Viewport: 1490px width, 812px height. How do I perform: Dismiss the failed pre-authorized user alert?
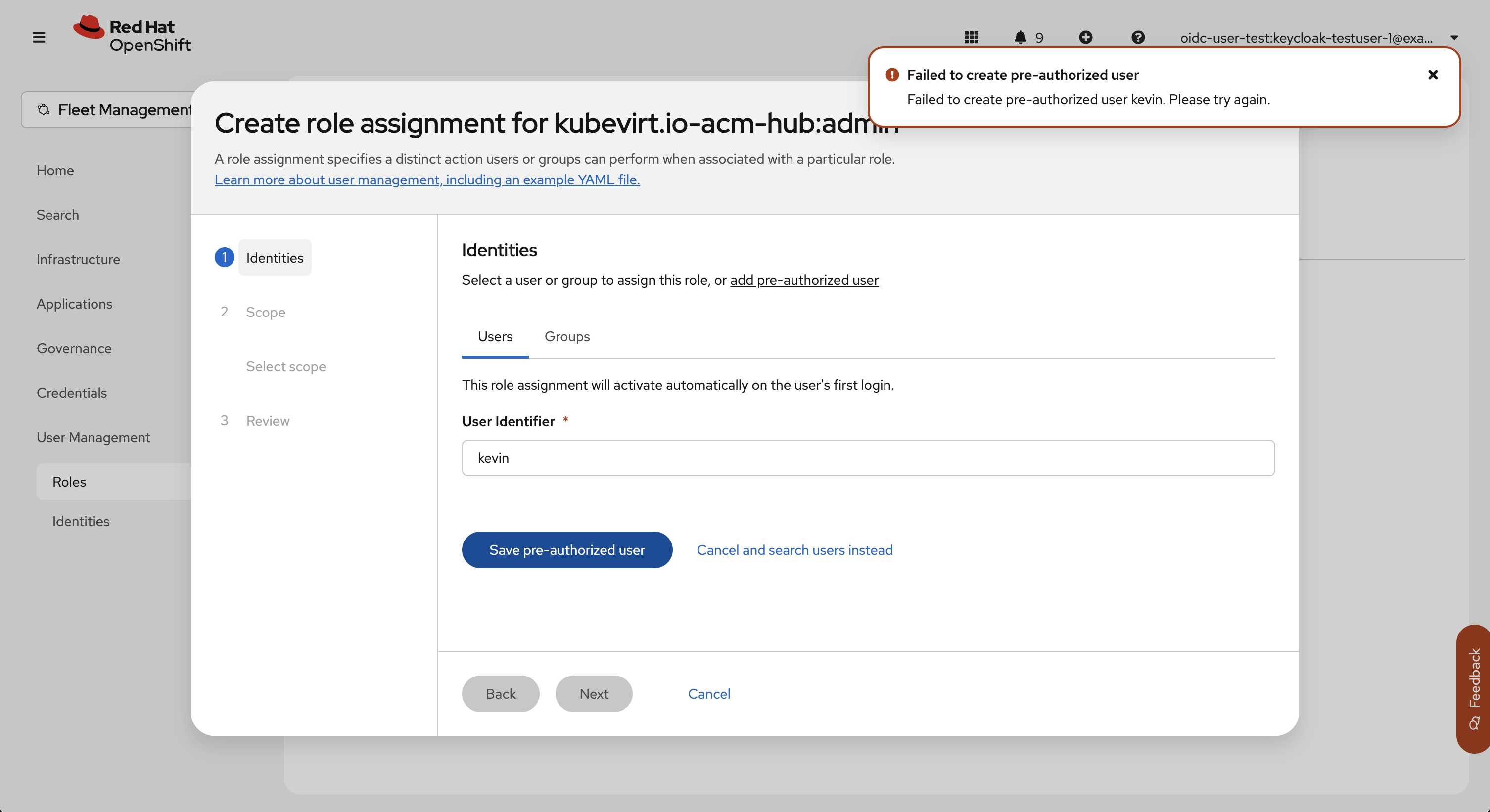coord(1432,75)
